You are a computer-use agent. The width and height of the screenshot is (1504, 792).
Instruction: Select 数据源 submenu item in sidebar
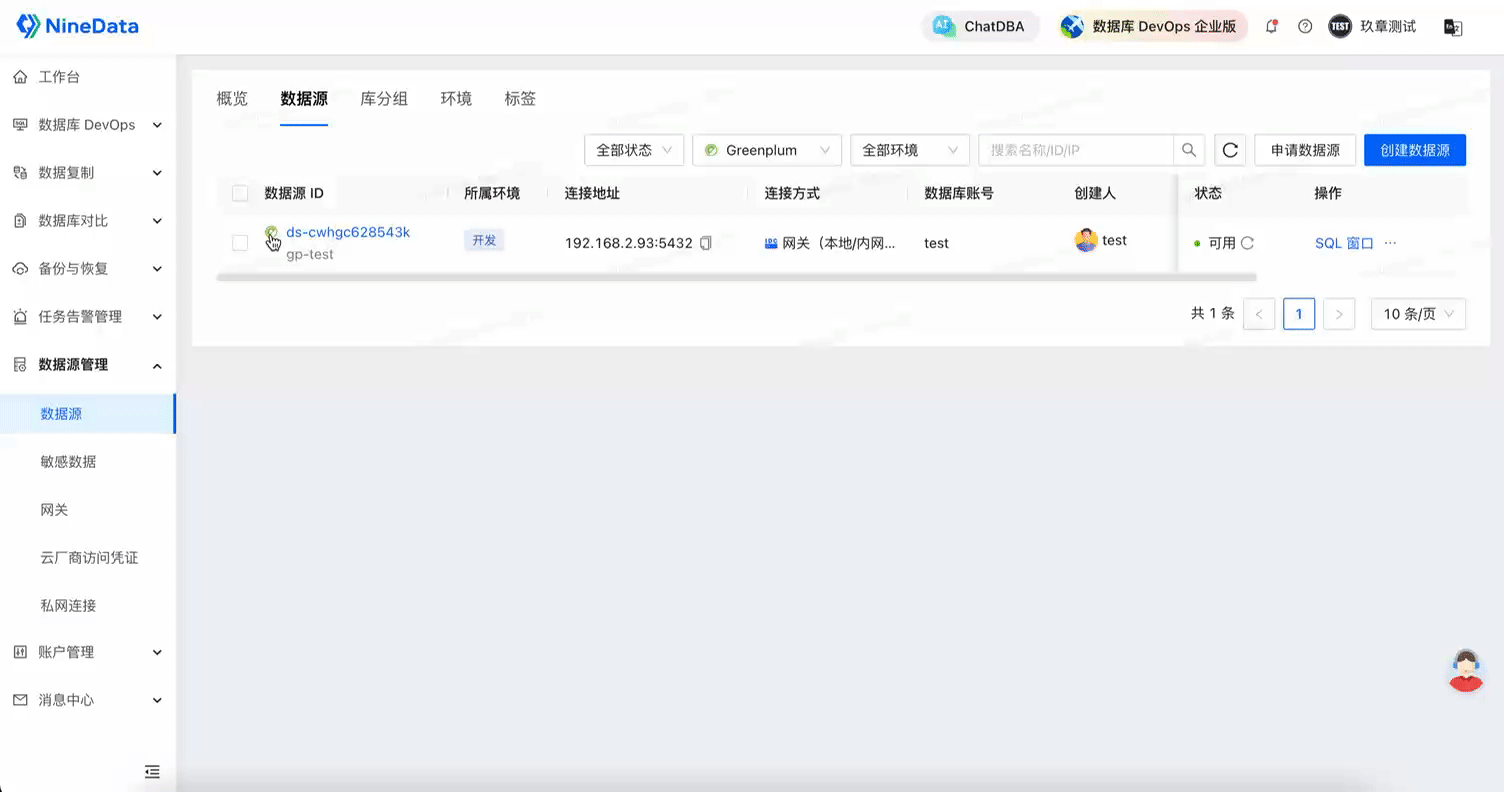point(88,413)
